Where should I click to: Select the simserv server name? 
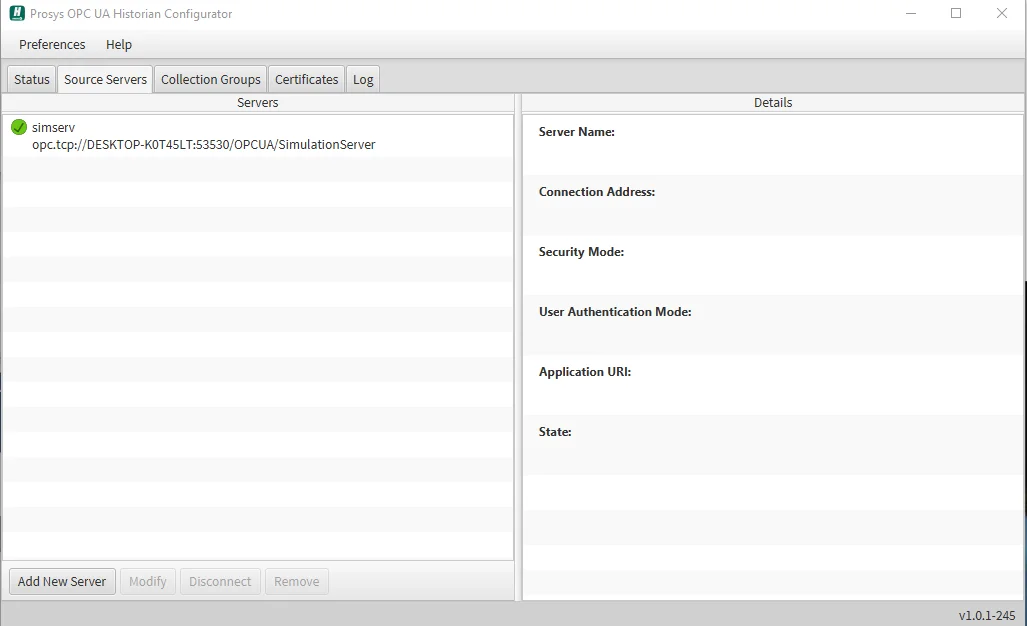pyautogui.click(x=54, y=128)
